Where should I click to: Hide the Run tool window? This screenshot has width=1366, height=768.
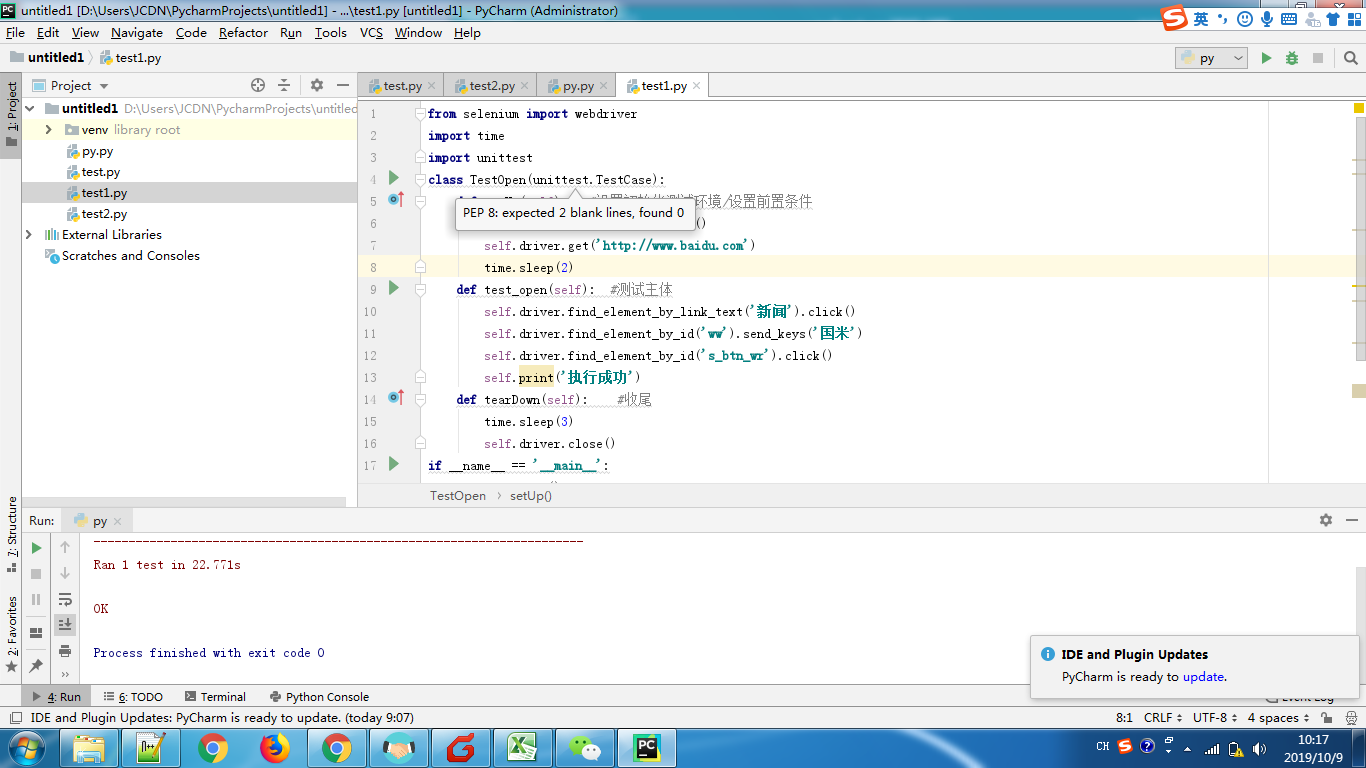click(1351, 520)
